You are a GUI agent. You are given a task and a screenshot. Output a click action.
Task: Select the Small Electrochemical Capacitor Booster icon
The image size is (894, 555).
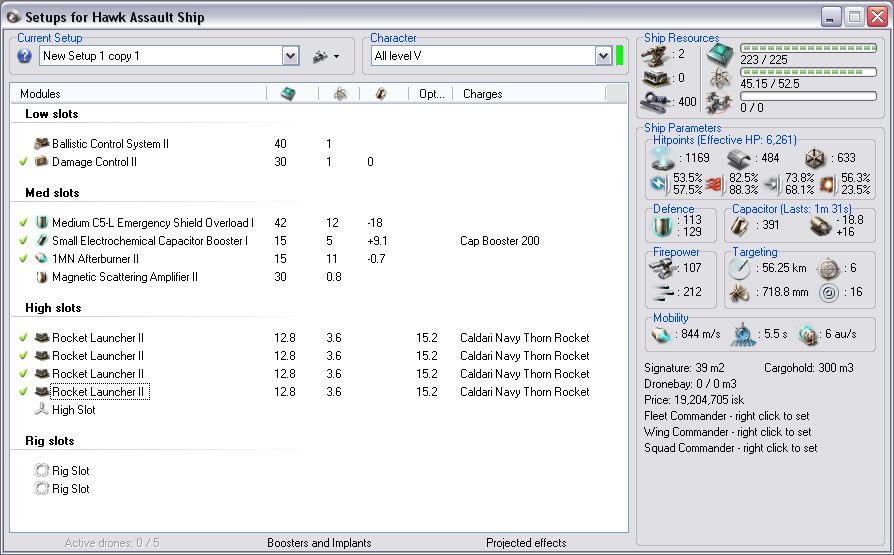coord(42,241)
